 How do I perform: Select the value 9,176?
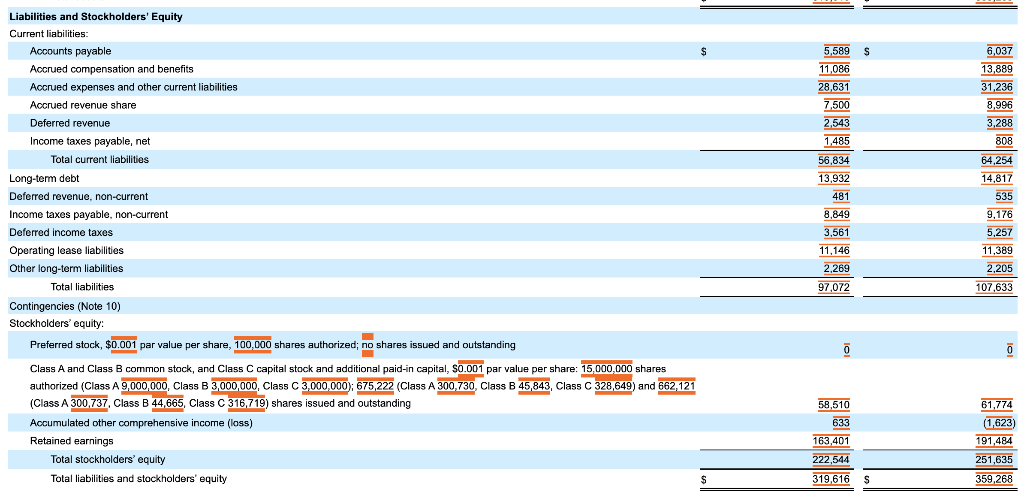[x=1000, y=214]
